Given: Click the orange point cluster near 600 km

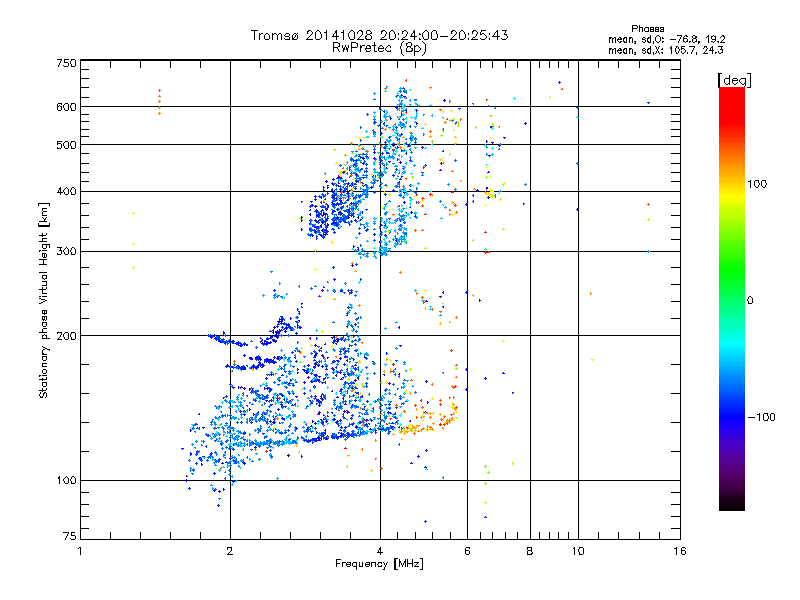Looking at the screenshot, I should [159, 102].
